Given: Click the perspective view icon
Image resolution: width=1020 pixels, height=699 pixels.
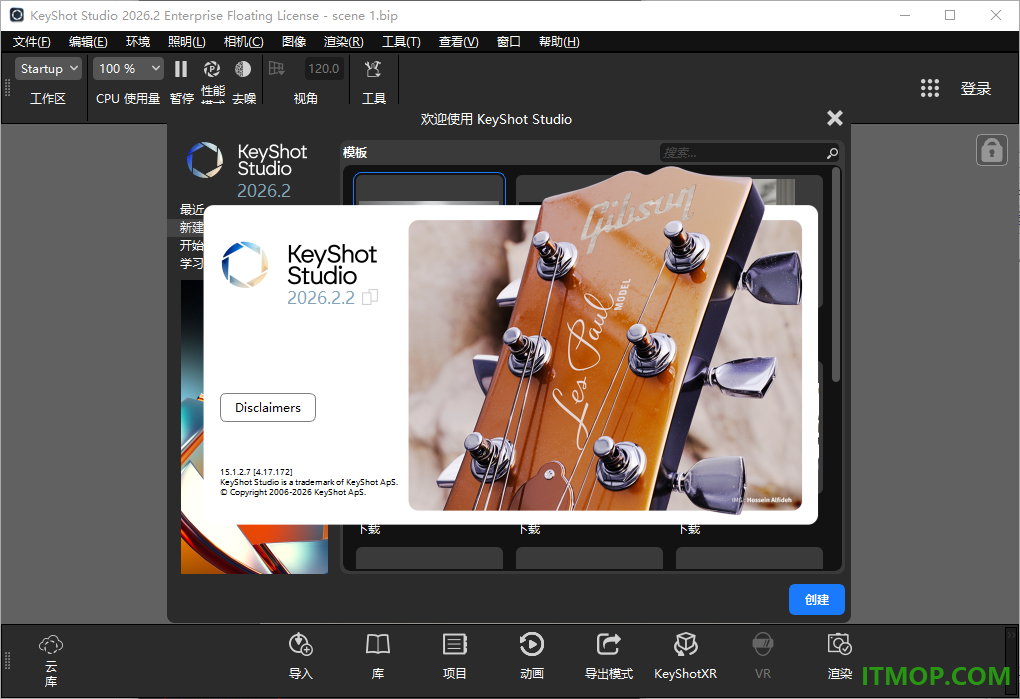Looking at the screenshot, I should pos(276,68).
